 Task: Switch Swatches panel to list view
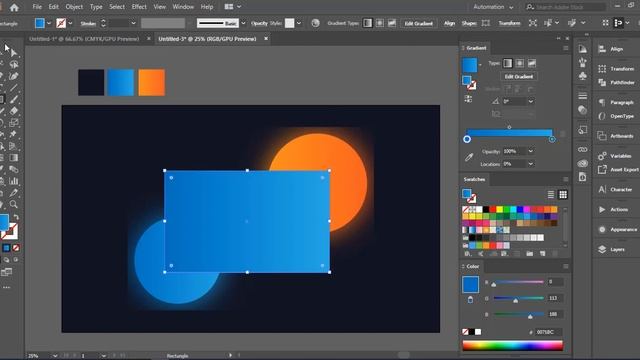click(551, 195)
